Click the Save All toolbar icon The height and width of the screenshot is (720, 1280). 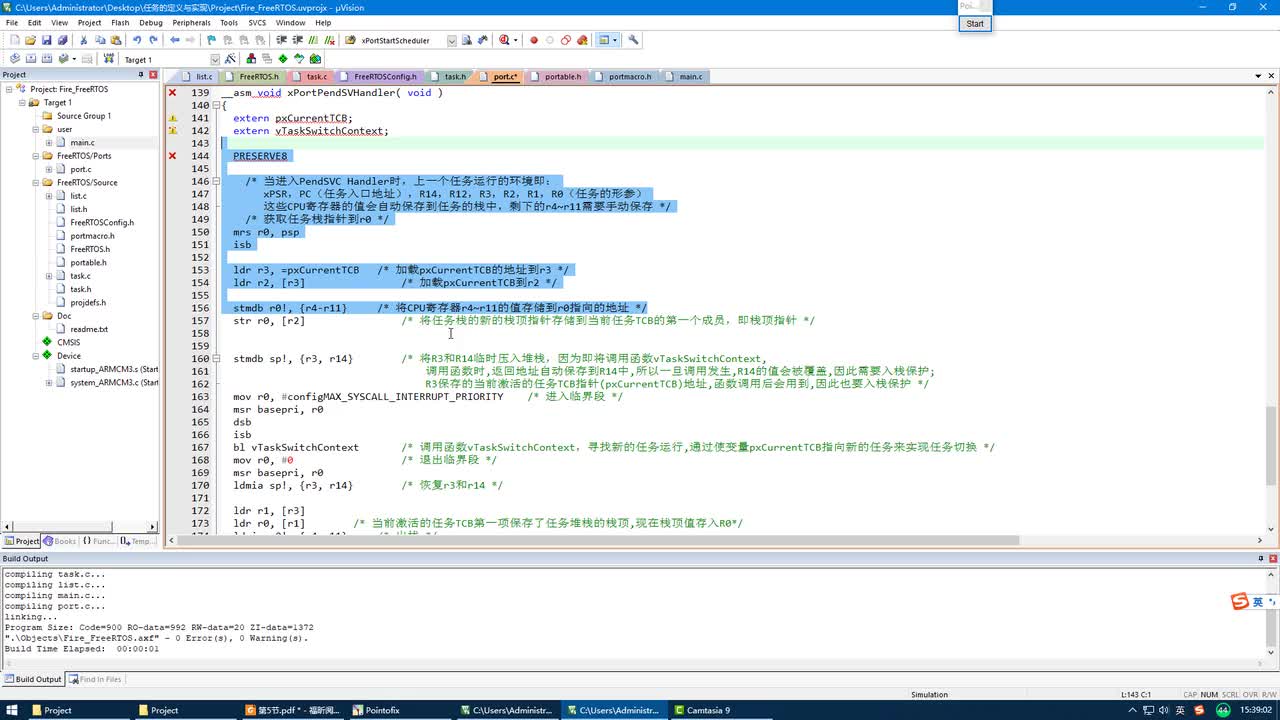(x=62, y=40)
